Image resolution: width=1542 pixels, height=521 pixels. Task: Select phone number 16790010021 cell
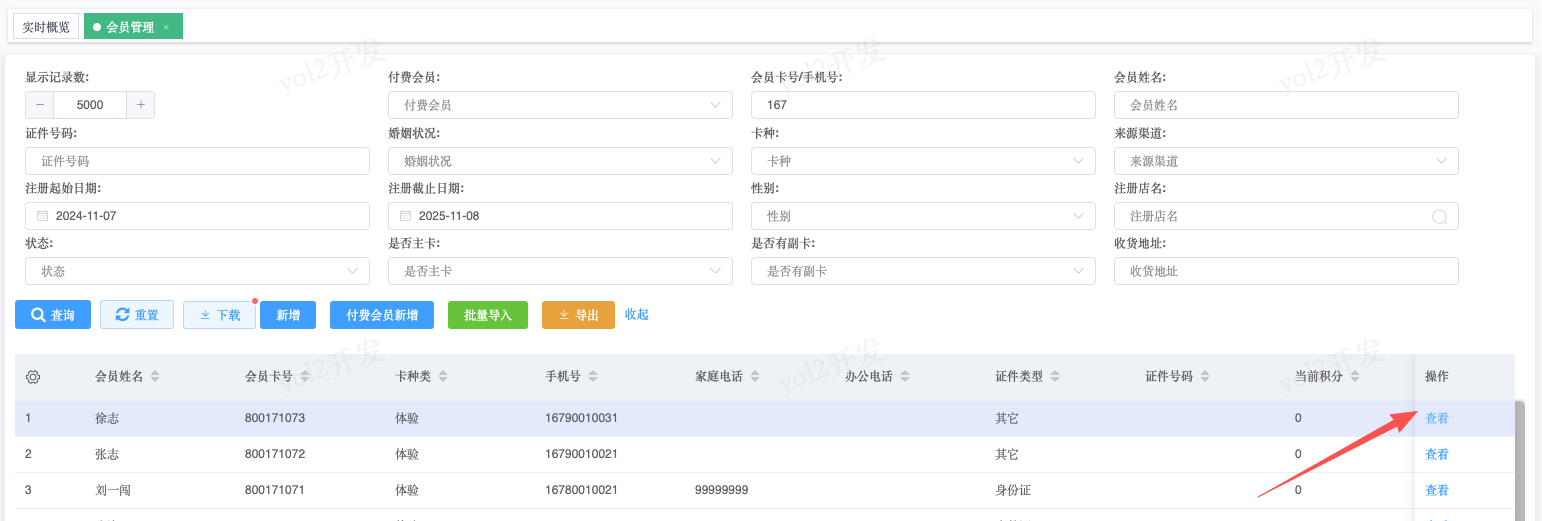(581, 454)
